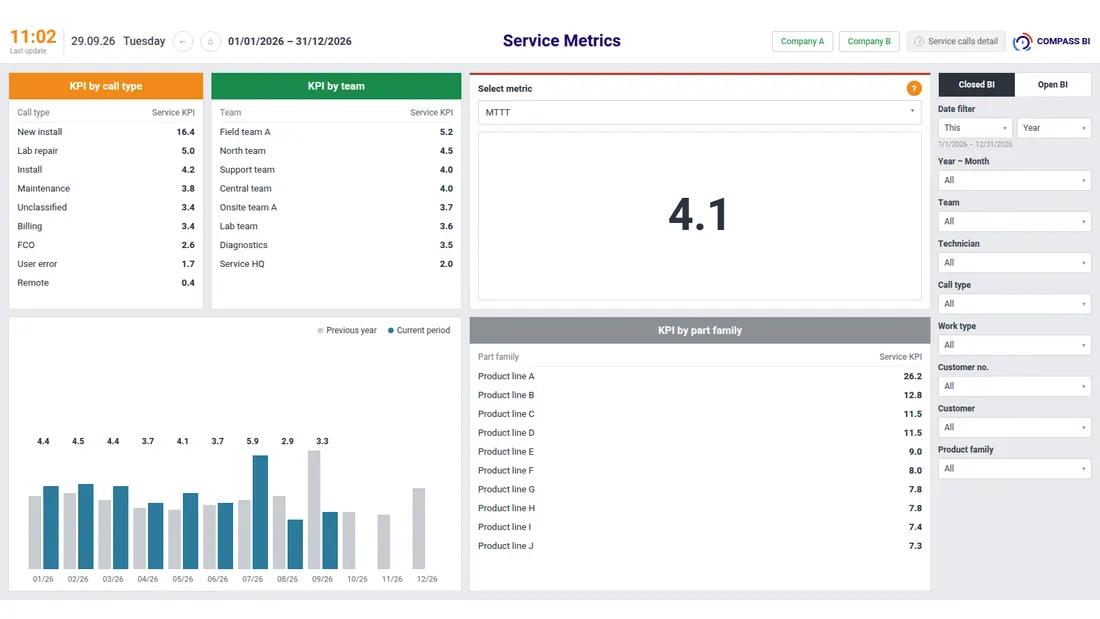1100x619 pixels.
Task: Open the Select metric MTTT dropdown
Action: click(x=699, y=112)
